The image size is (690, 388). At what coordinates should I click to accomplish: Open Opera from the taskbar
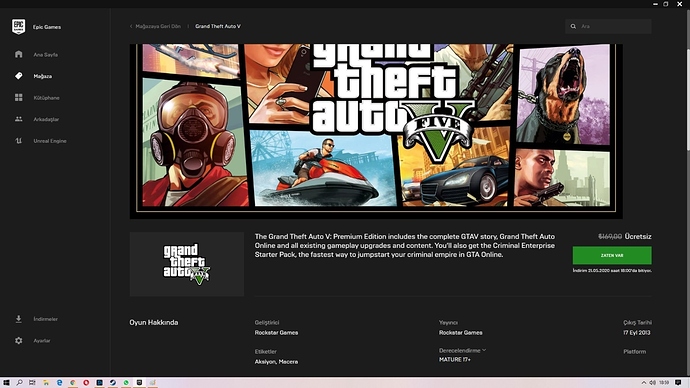86,383
